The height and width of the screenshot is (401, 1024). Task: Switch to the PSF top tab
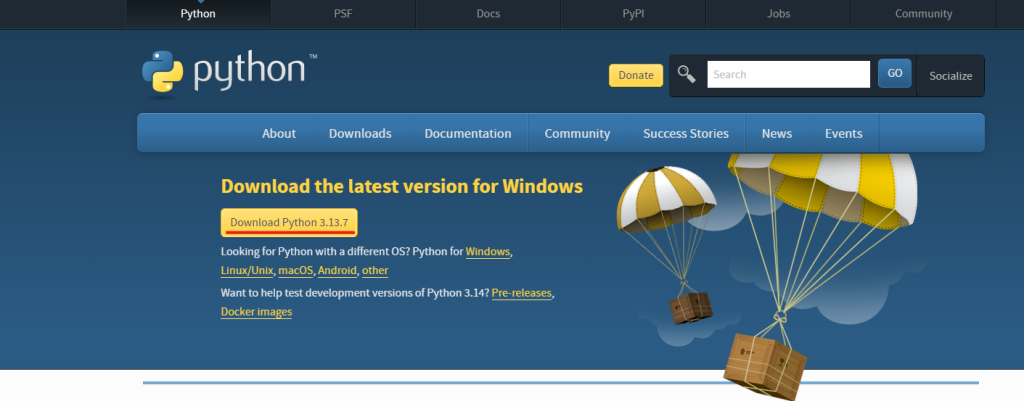click(343, 14)
